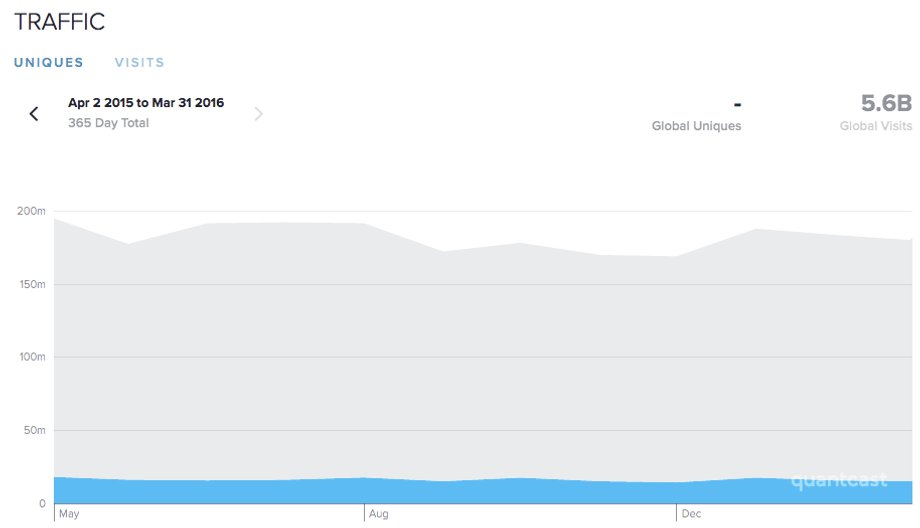Open the Apr 2 2015 date range selector
Screen dimensions: 920x528
pos(146,103)
